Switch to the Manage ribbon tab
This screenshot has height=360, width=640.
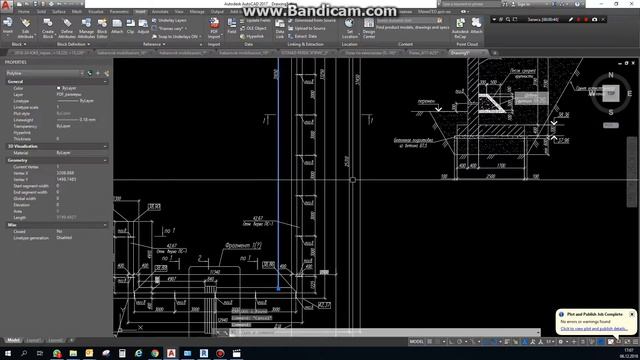[197, 12]
